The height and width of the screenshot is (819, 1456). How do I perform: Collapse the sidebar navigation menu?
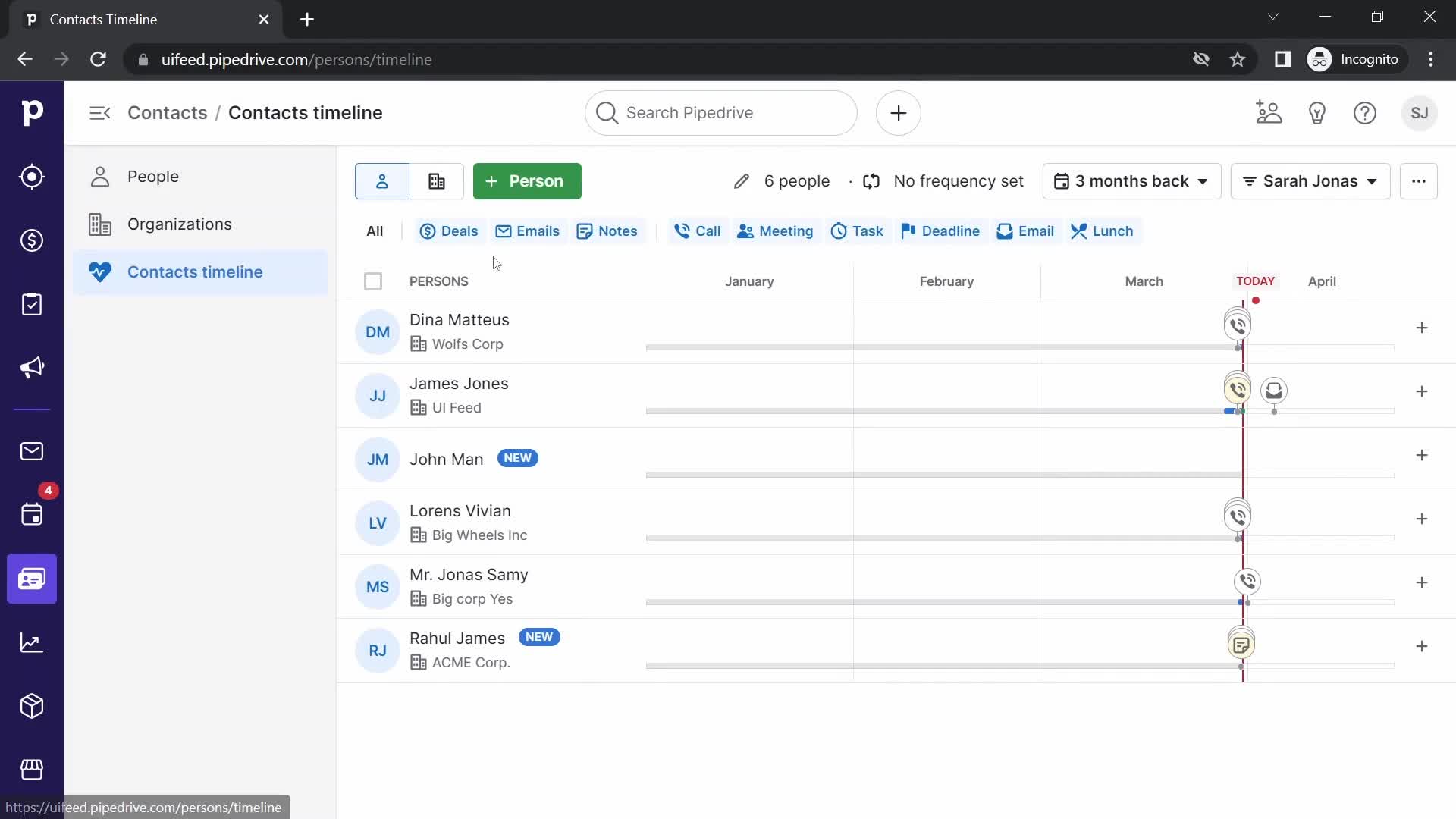(x=100, y=113)
